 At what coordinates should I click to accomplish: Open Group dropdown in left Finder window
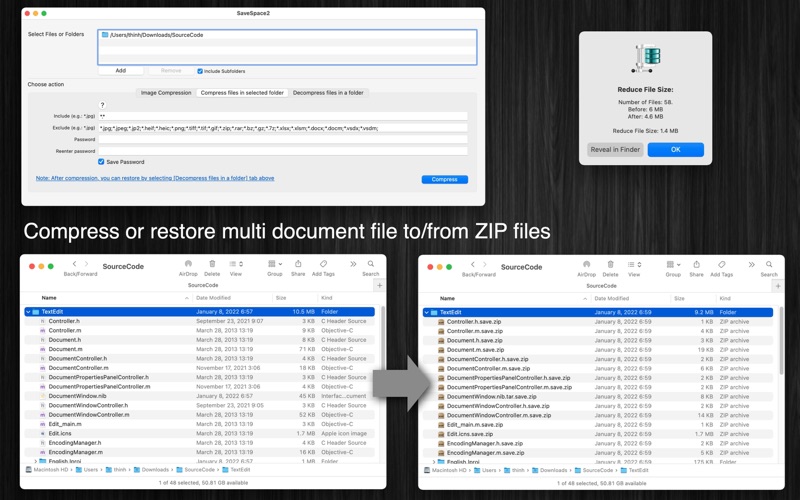tap(274, 264)
